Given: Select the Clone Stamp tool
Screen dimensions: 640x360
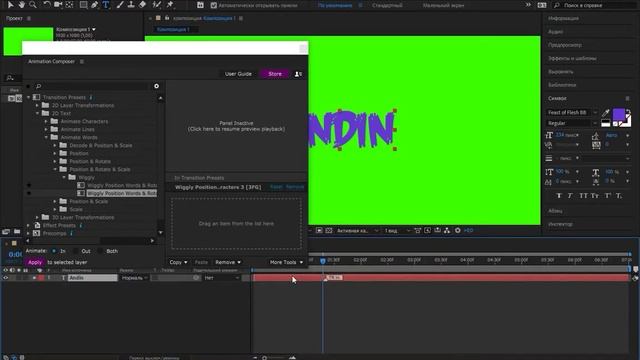Looking at the screenshot, I should tap(131, 5).
